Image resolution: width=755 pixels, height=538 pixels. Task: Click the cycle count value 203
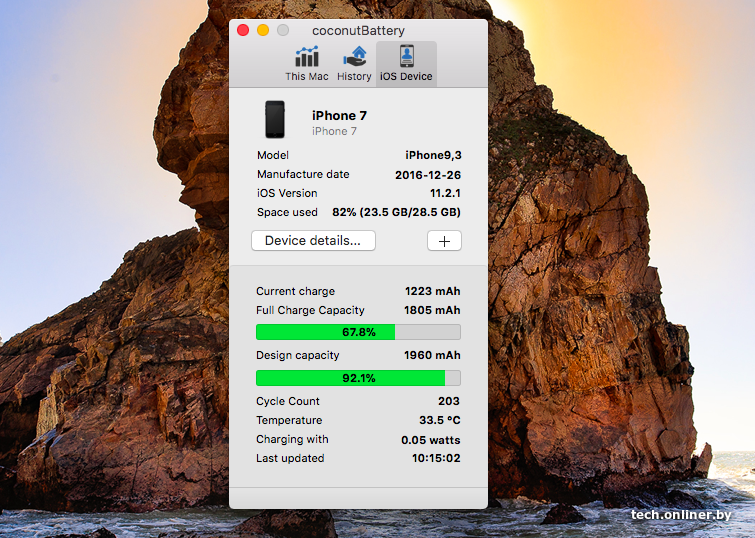(449, 401)
